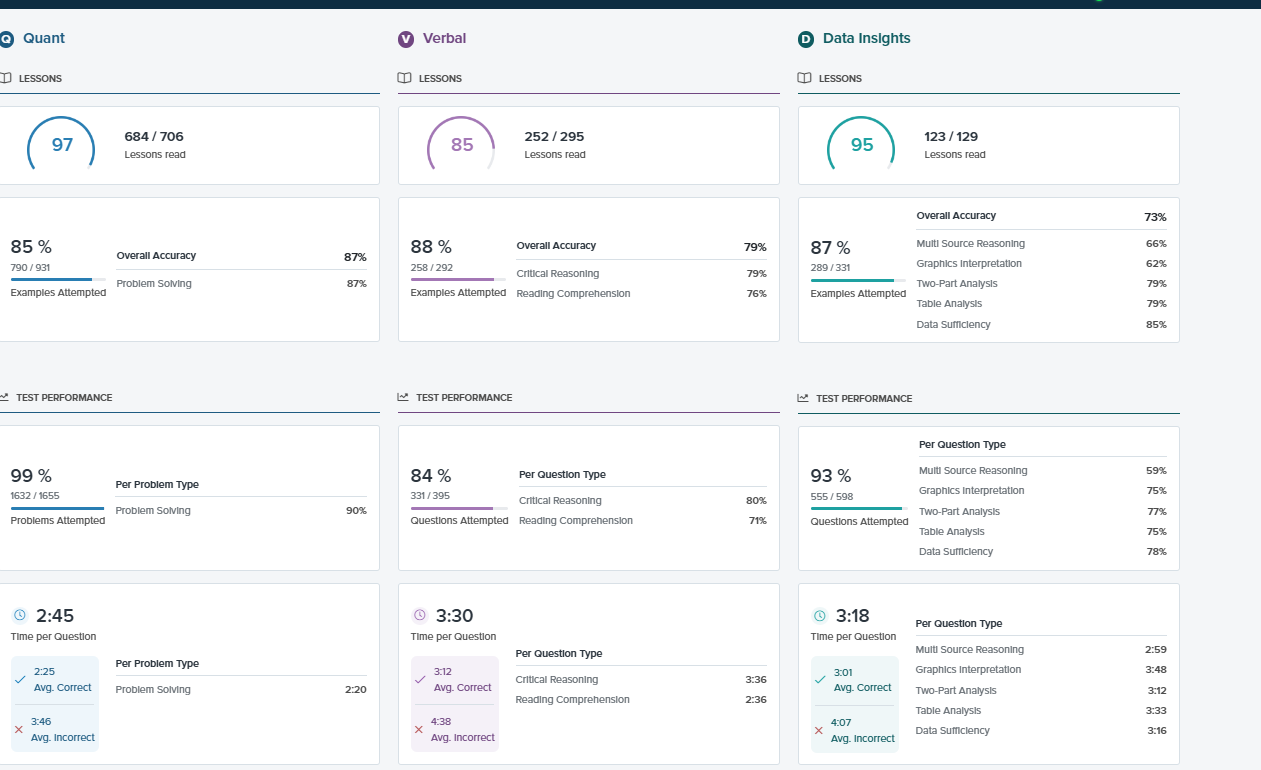
Task: Click the Verbal 84% questions attempted progress bar
Action: coord(459,508)
